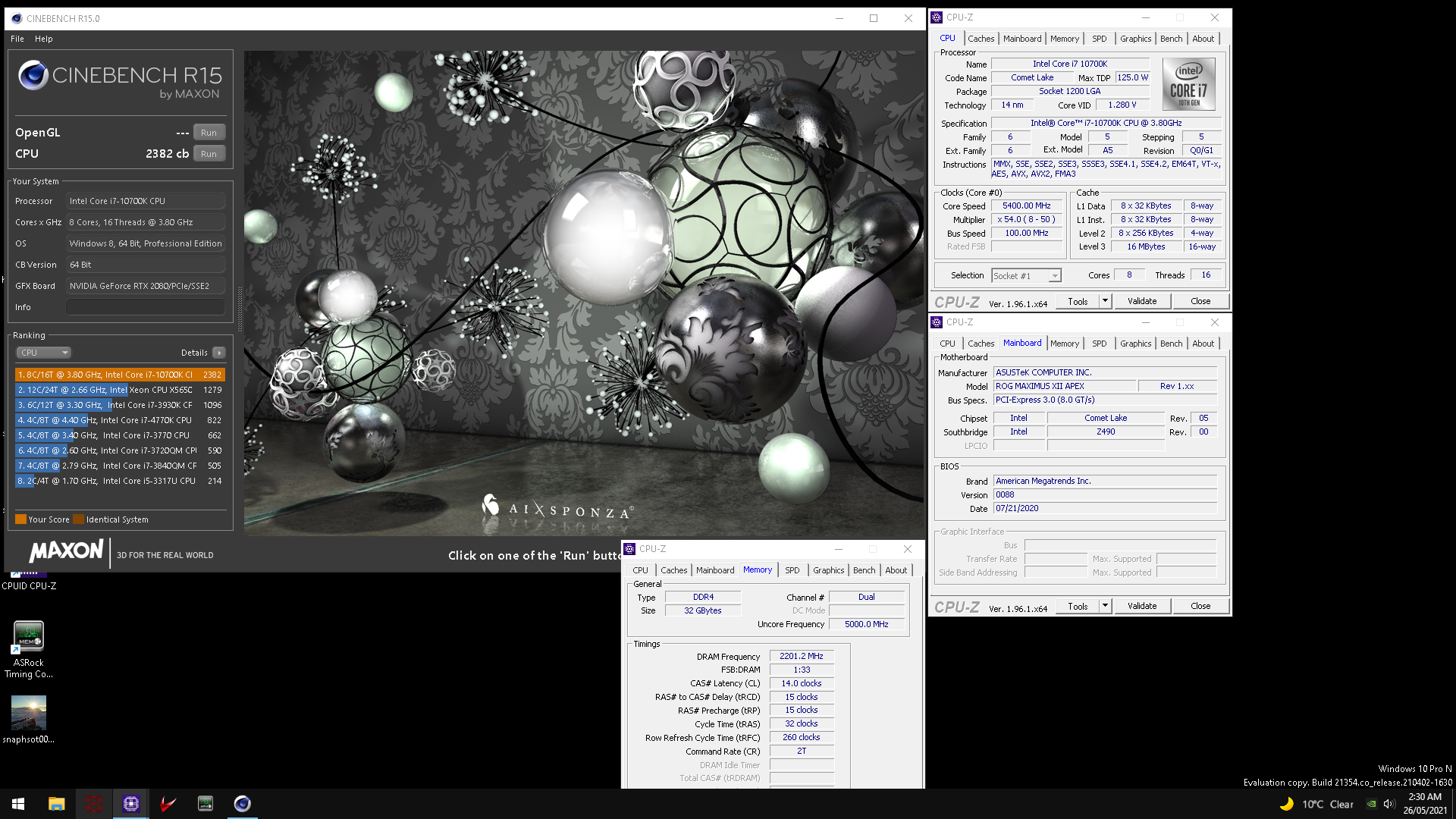
Task: Run the OpenGL benchmark
Action: 209,133
